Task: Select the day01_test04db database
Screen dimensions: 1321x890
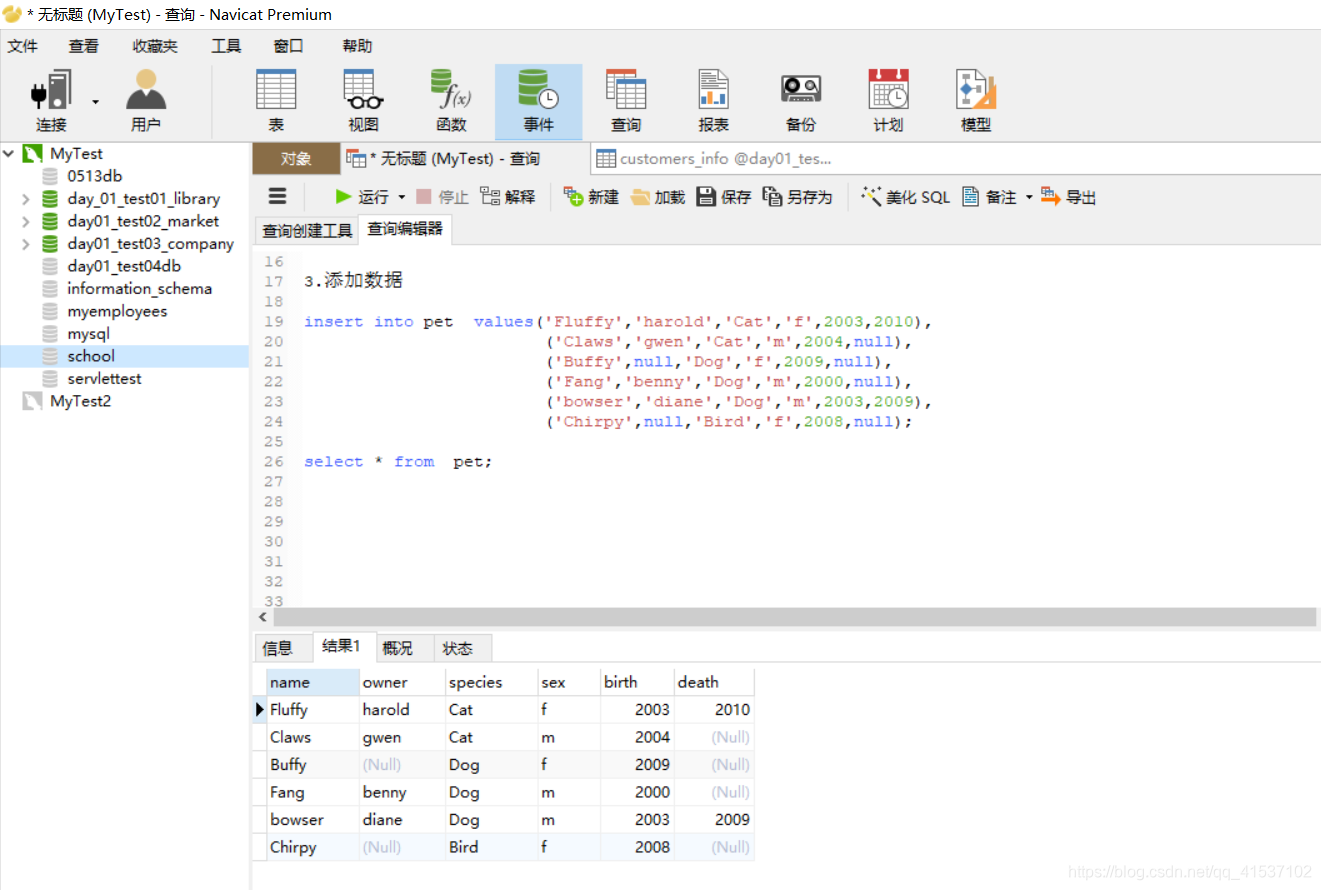Action: click(124, 266)
